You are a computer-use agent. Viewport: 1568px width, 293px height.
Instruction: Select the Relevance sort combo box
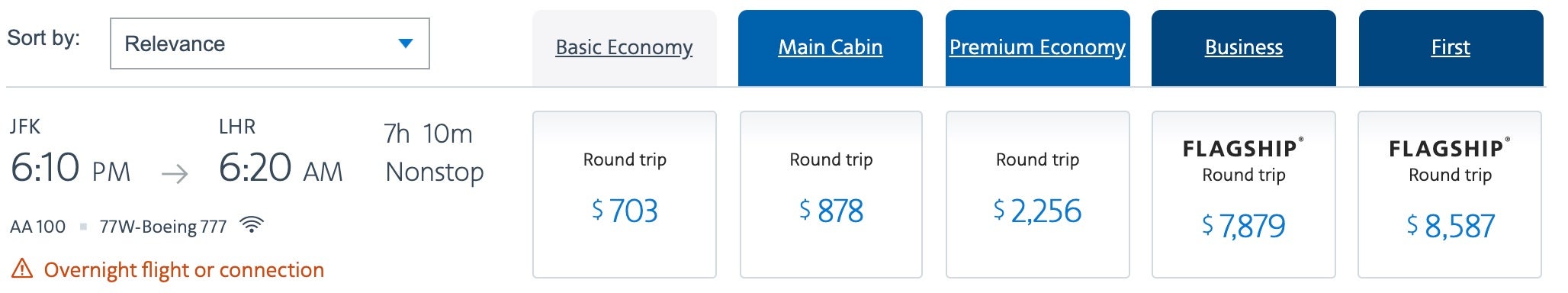(270, 43)
